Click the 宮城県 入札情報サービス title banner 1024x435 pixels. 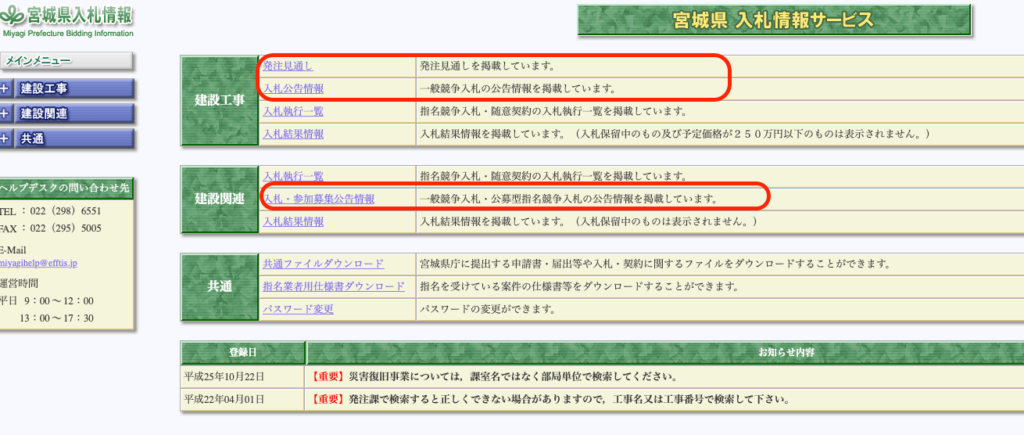775,21
